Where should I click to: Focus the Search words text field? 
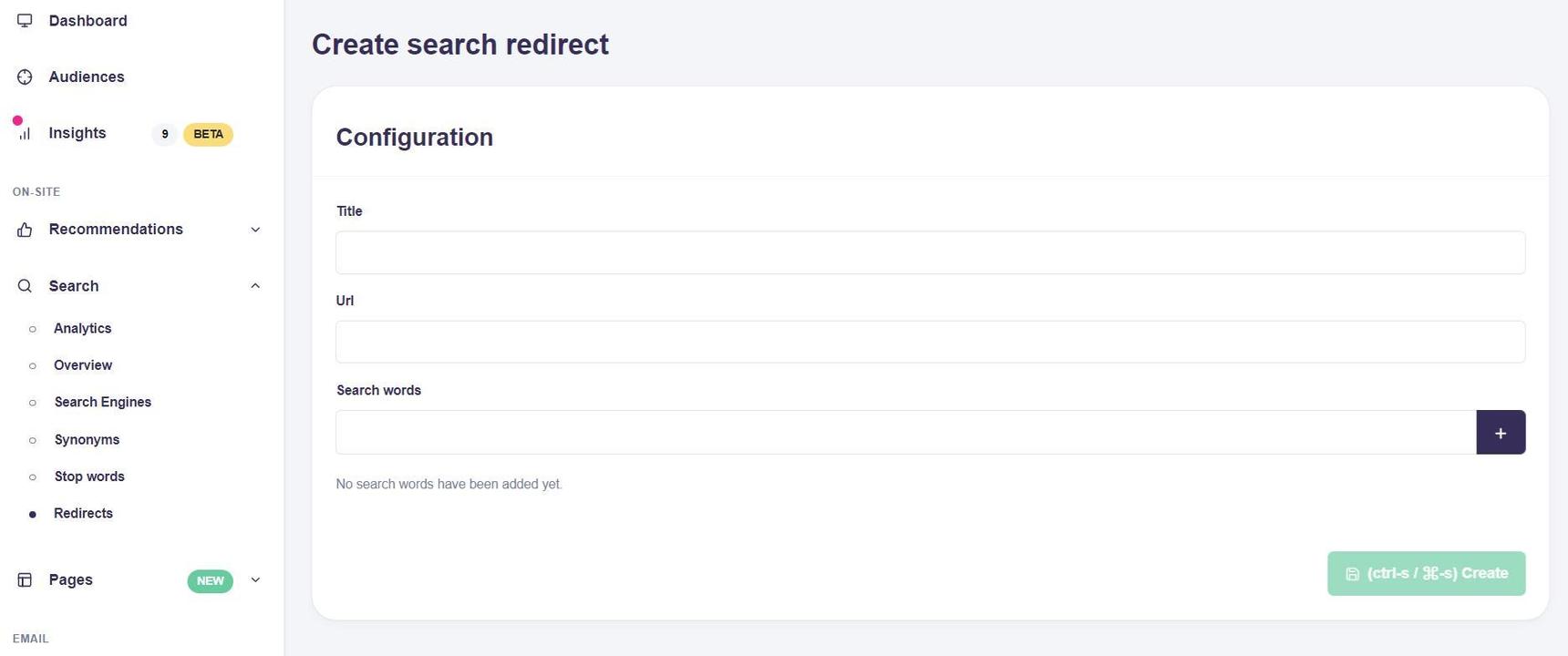tap(905, 433)
